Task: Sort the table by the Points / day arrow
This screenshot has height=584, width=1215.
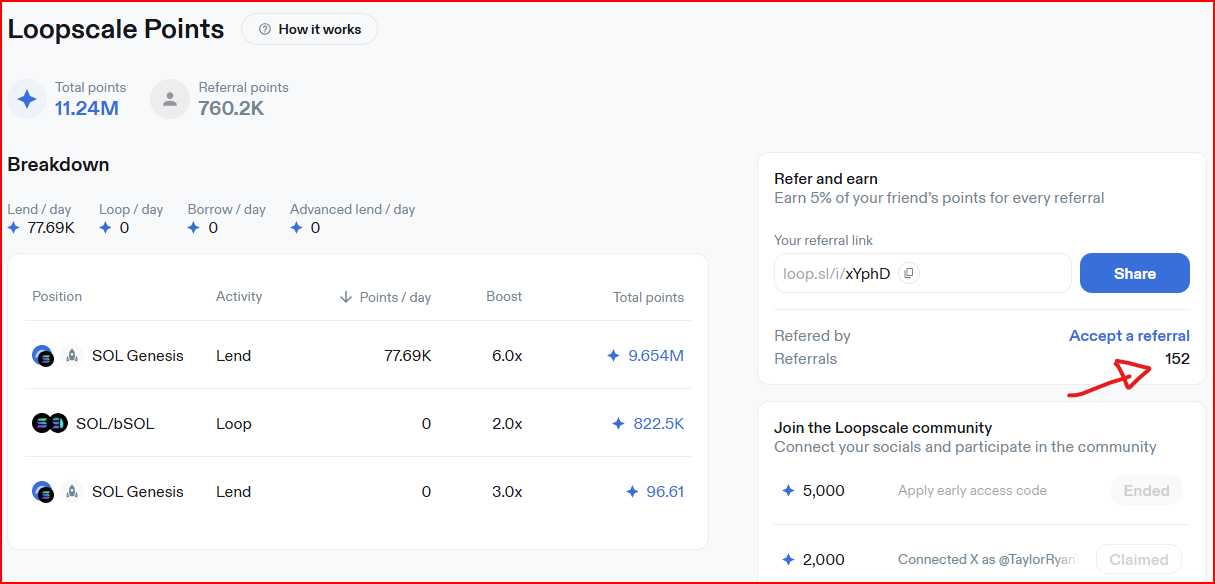Action: pyautogui.click(x=346, y=297)
